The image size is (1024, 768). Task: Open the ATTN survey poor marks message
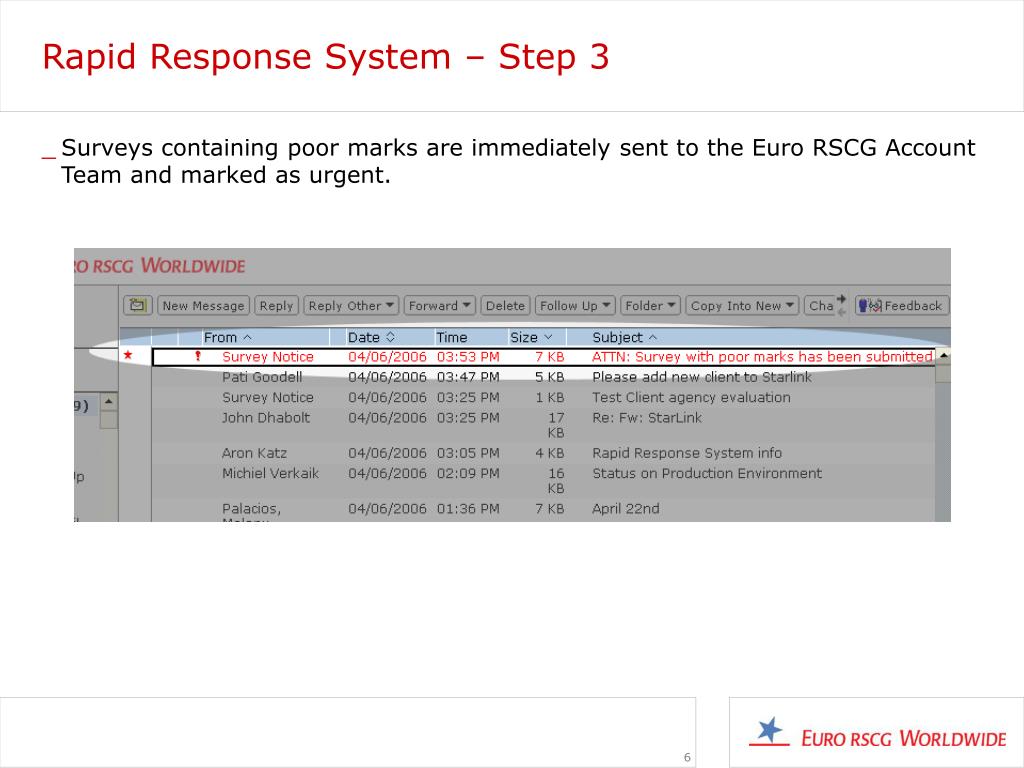pyautogui.click(x=762, y=357)
